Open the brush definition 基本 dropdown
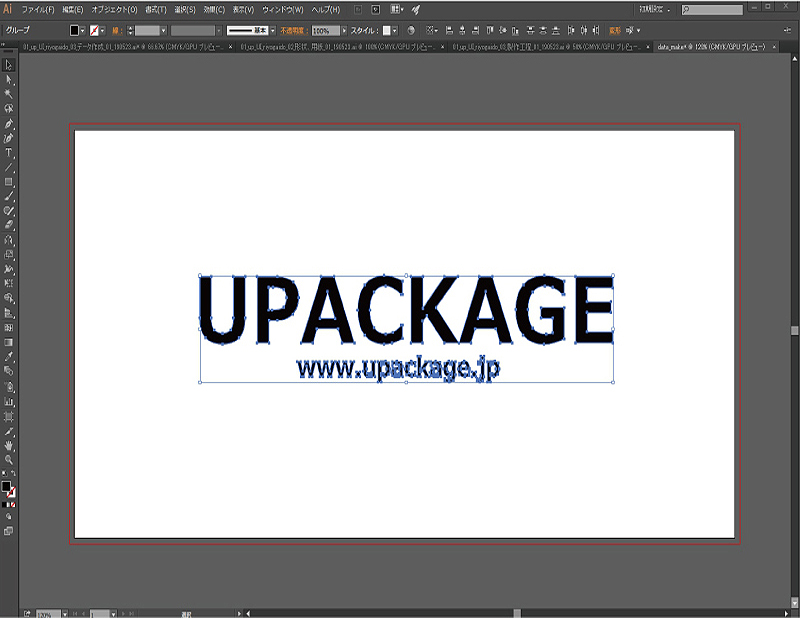This screenshot has width=800, height=618. (x=272, y=31)
